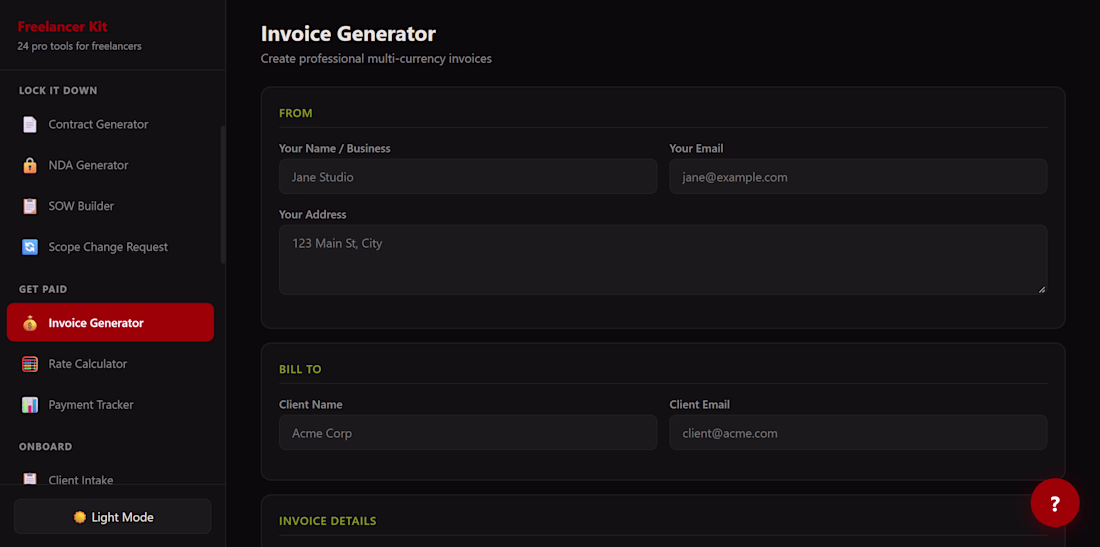1100x547 pixels.
Task: Click the Your Address text area
Action: coord(663,259)
